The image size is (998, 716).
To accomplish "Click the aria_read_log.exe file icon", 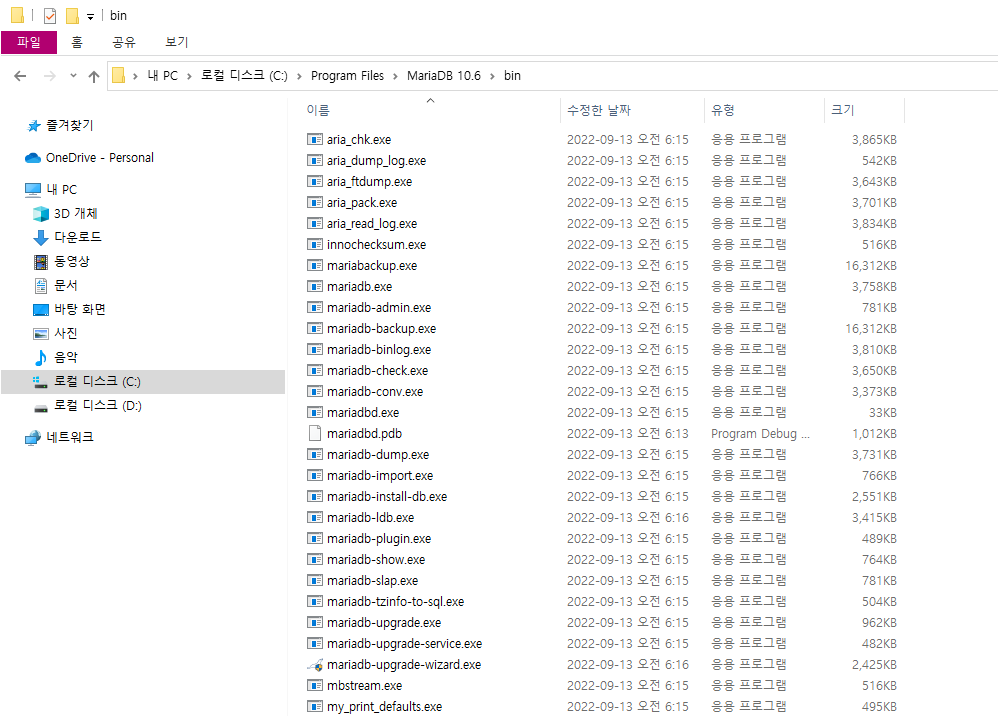I will 314,223.
